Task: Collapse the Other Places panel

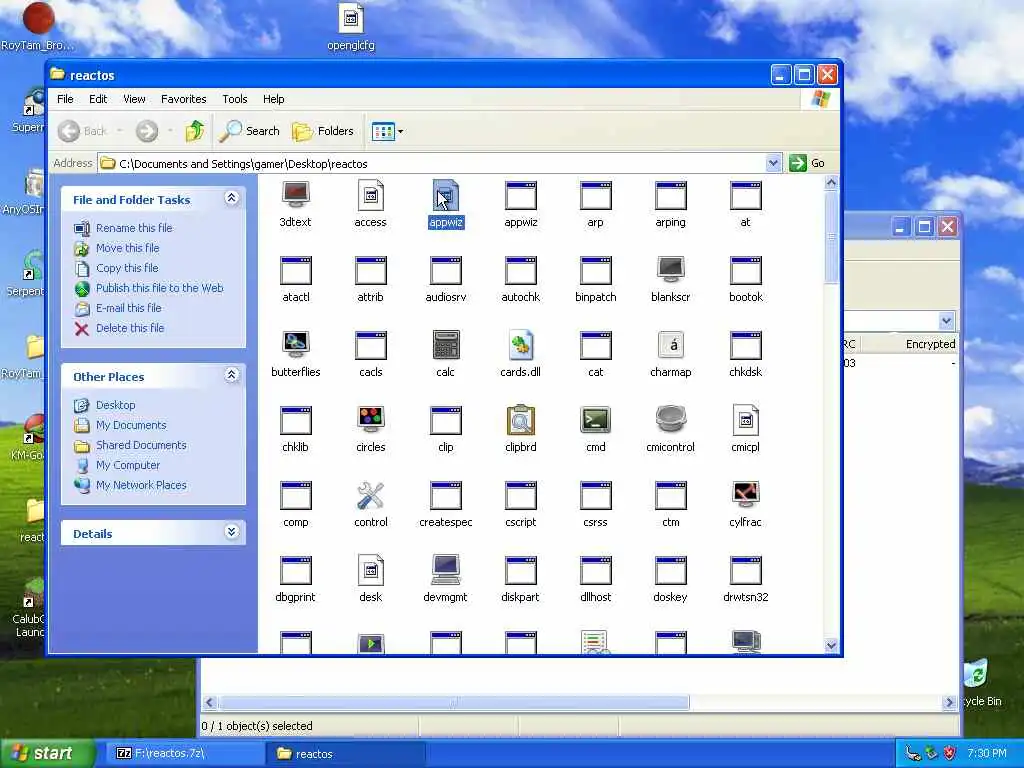Action: 231,375
